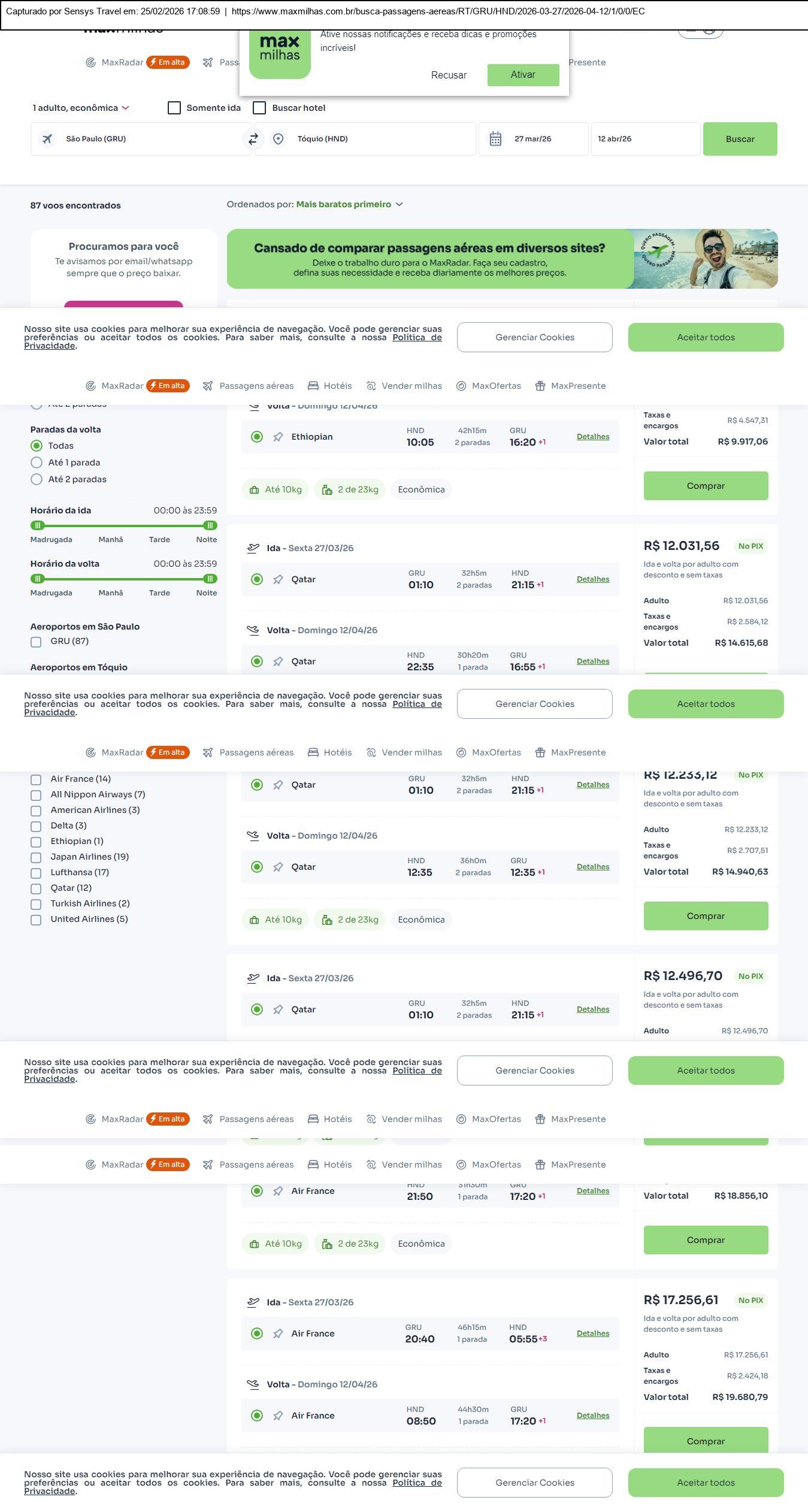Viewport: 808px width, 1512px height.
Task: Click the 2 de 23kg baggage badge
Action: tap(350, 489)
